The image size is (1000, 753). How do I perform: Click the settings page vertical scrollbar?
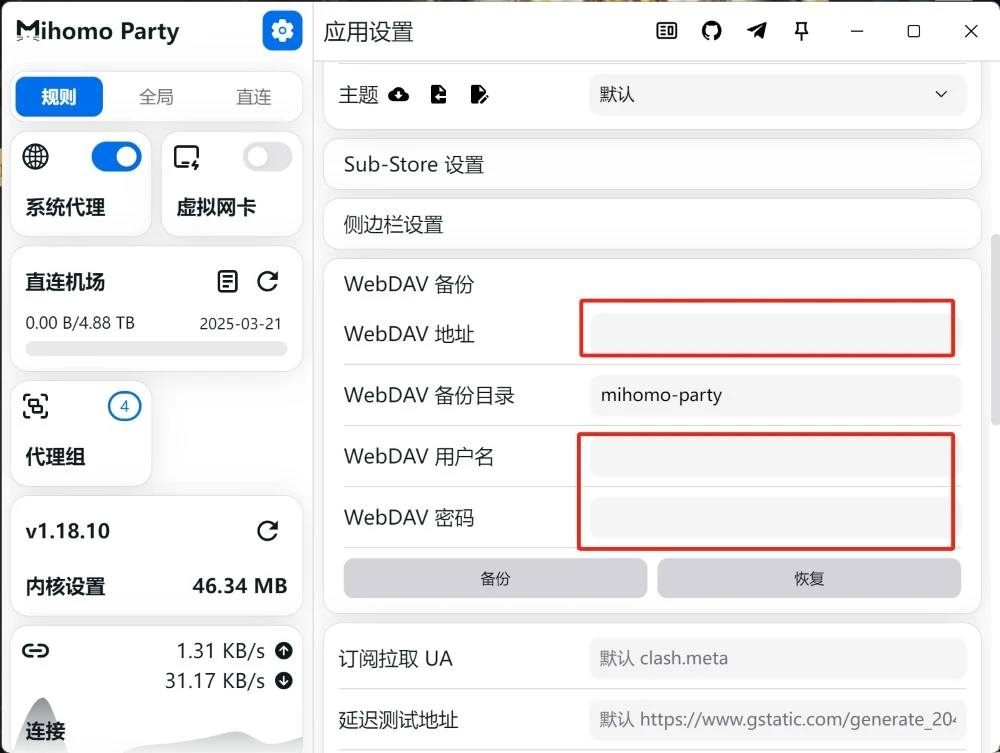[995, 329]
